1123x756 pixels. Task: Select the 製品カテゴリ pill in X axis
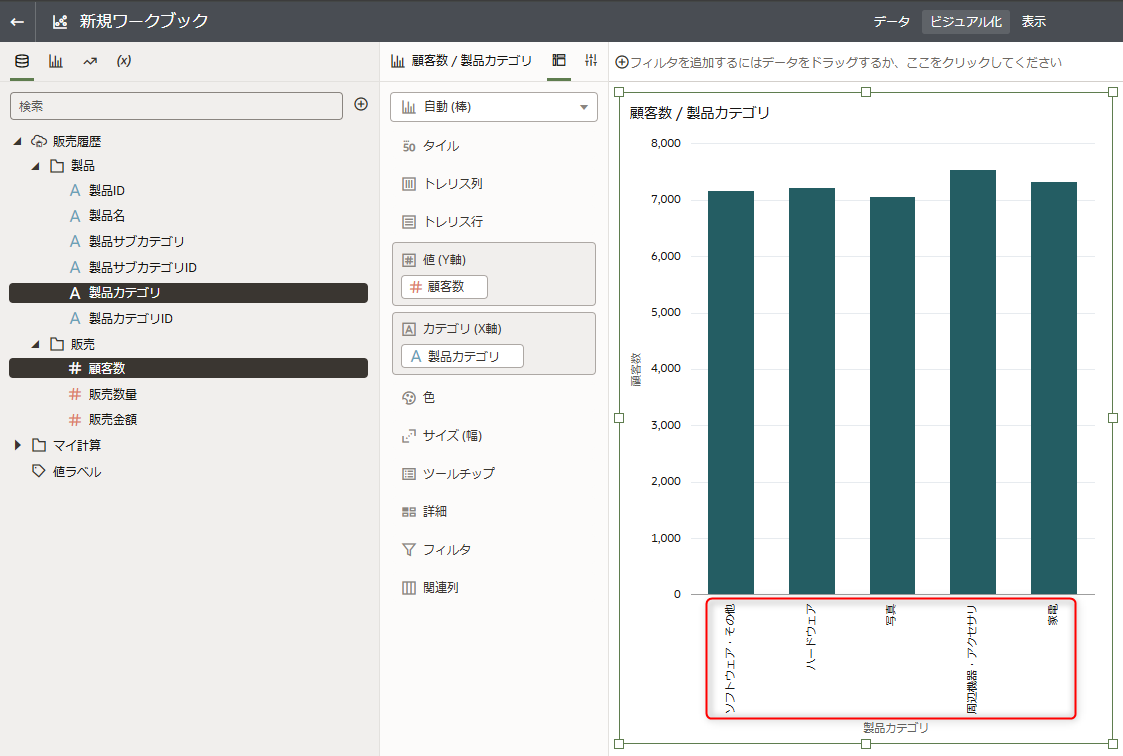462,356
